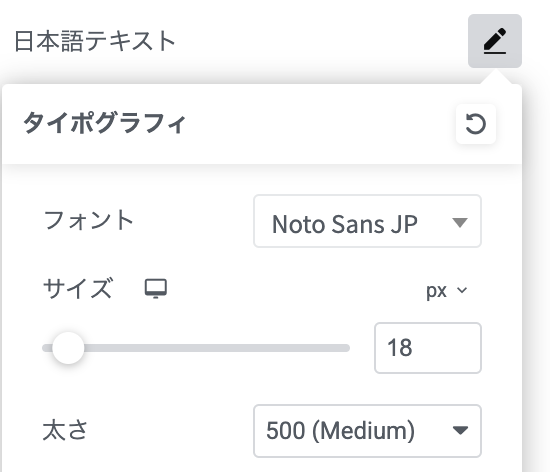Screen dimensions: 550x472
Task: Click the 日本語テキスト control label
Action: click(x=95, y=41)
